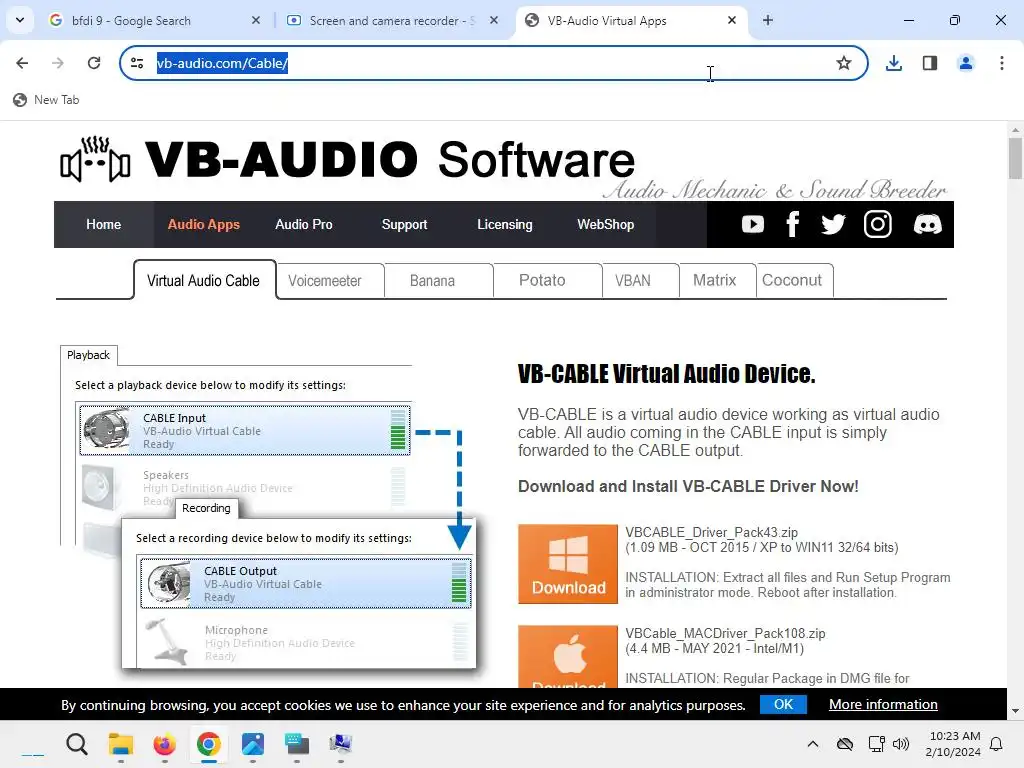Go forward in browser history
Viewport: 1024px width, 768px height.
point(58,63)
